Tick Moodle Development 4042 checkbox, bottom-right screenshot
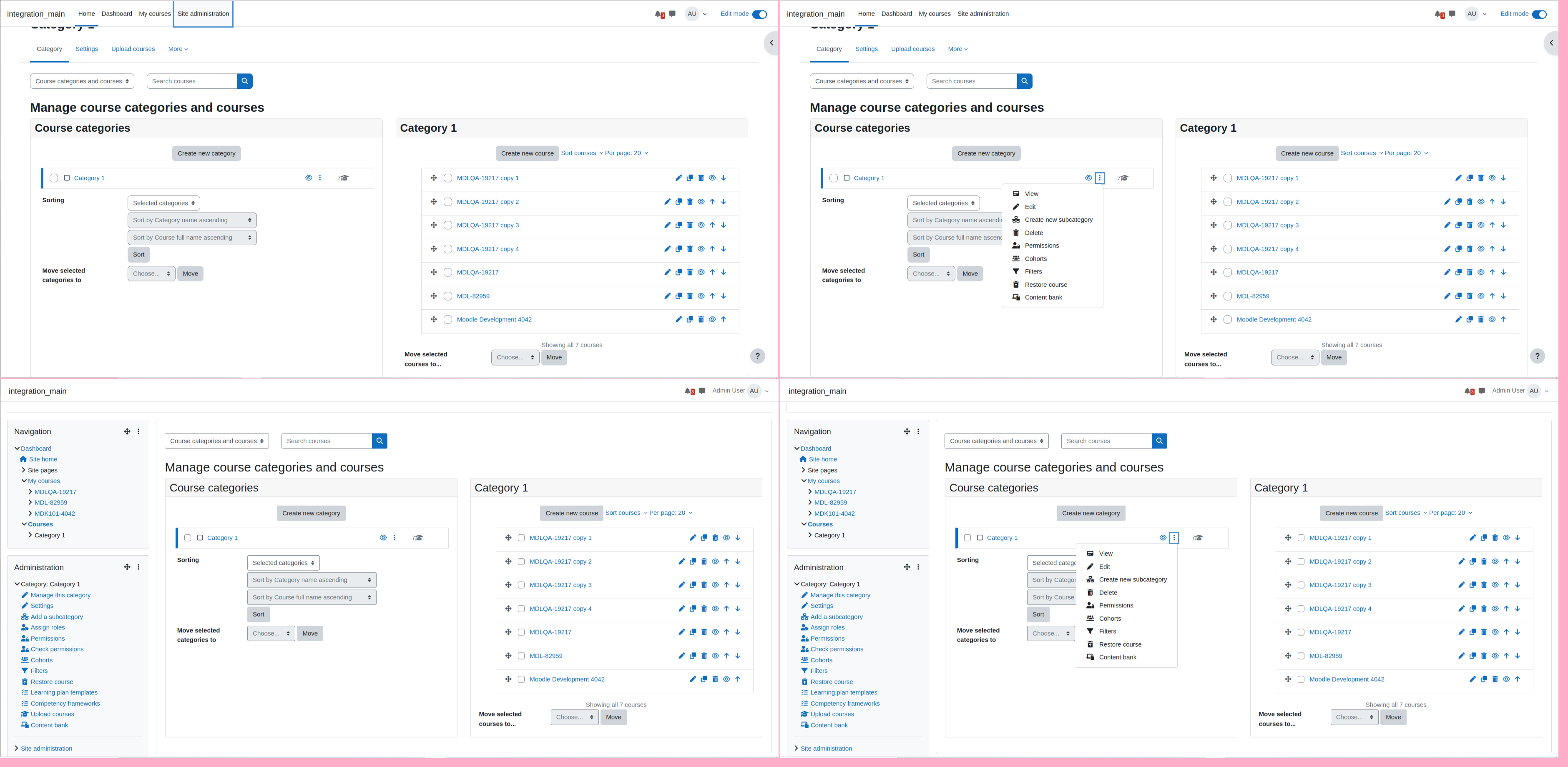Image resolution: width=1568 pixels, height=767 pixels. [1301, 679]
